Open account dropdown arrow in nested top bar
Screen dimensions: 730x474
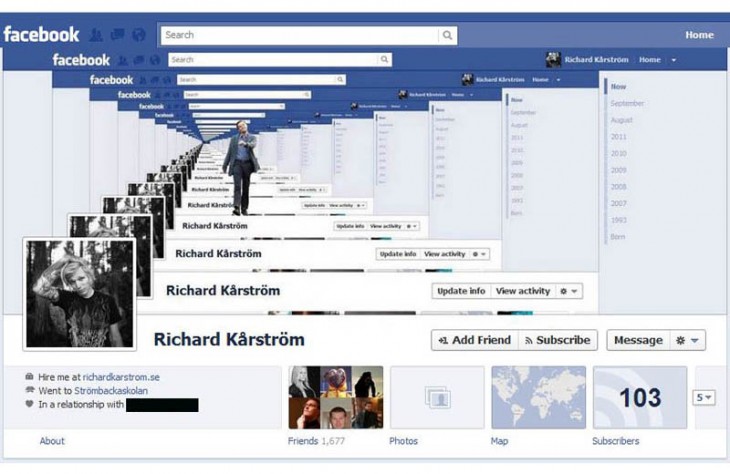pyautogui.click(x=673, y=60)
